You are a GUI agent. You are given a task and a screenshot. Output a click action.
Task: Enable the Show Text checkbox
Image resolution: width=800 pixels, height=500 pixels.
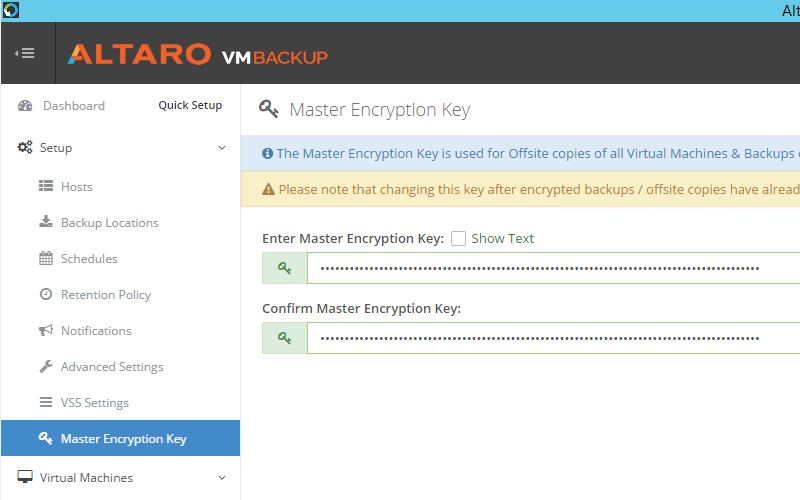coord(459,239)
